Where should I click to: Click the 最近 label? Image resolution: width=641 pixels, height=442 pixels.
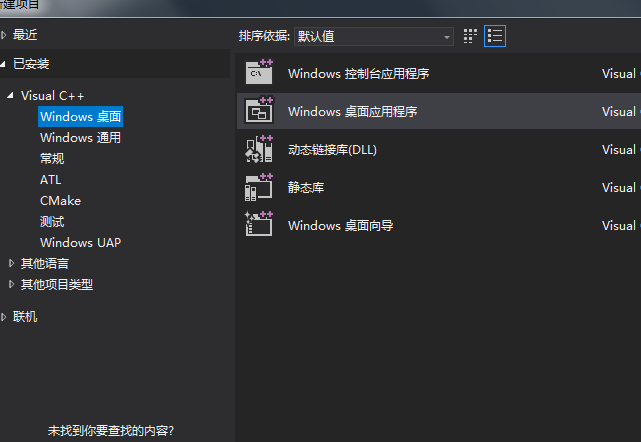pyautogui.click(x=25, y=35)
